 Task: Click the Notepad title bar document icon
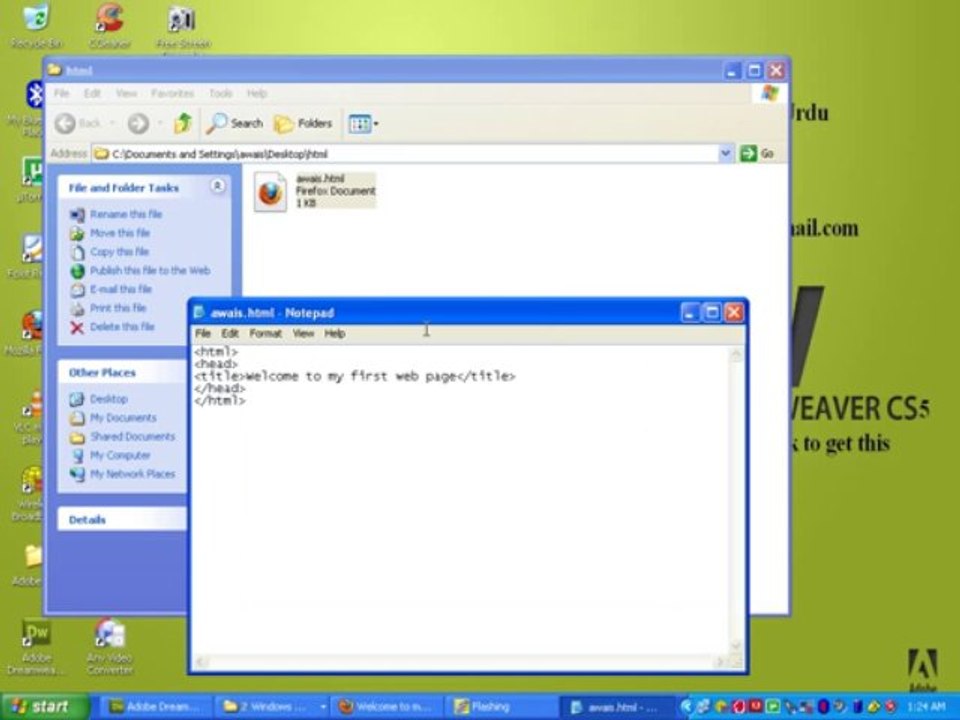pos(199,312)
